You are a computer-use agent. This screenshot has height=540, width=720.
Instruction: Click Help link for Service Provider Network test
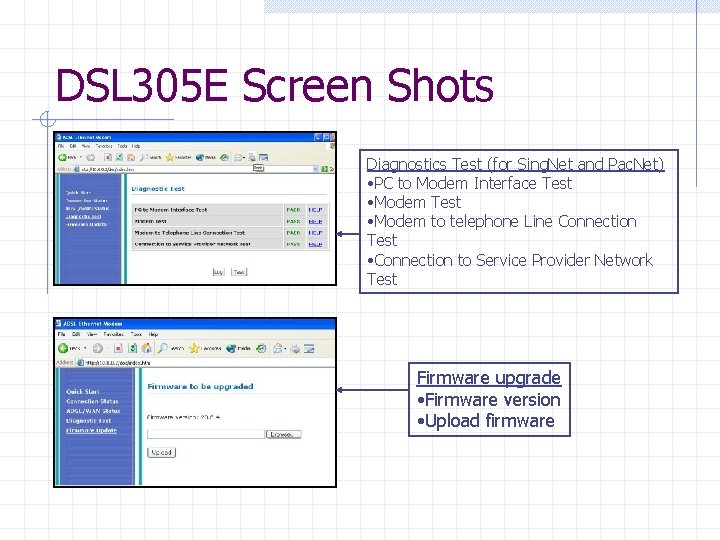[x=315, y=244]
